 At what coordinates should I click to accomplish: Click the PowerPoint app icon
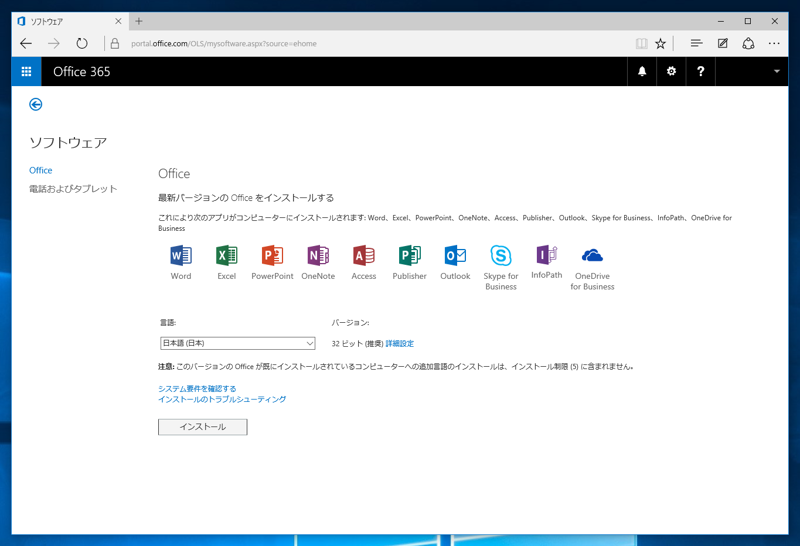[x=272, y=255]
